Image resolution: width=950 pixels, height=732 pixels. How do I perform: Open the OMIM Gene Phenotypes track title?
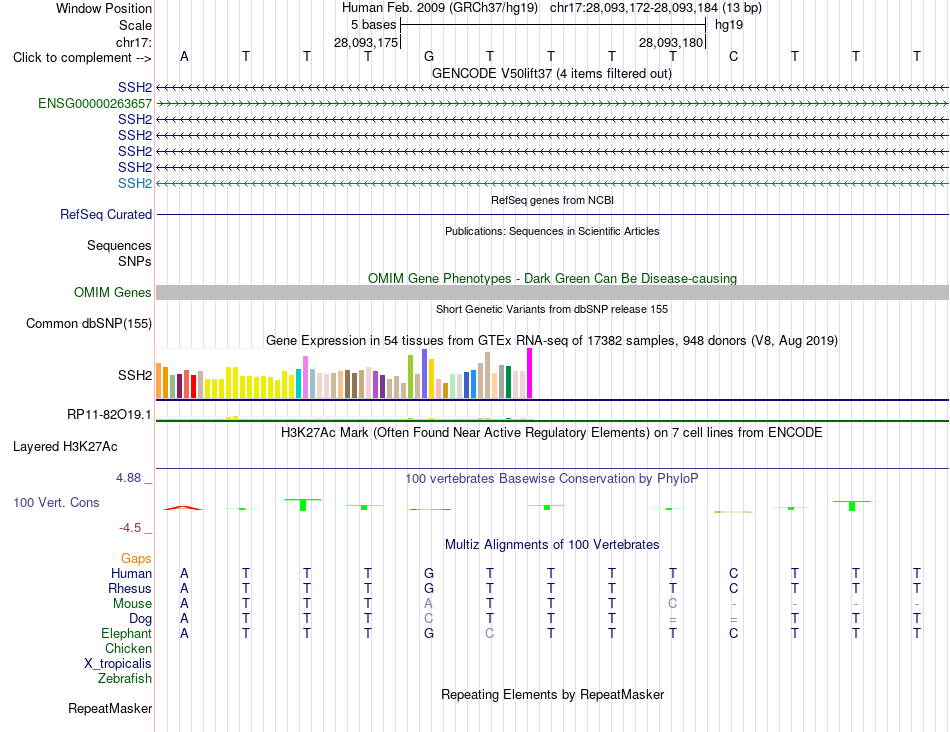552,279
